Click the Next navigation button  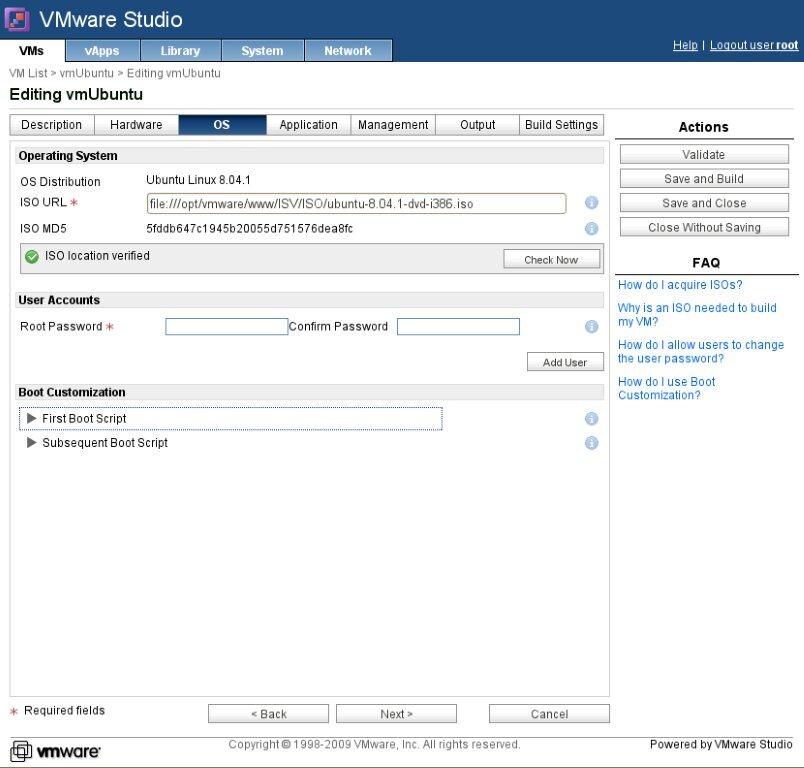tap(396, 714)
